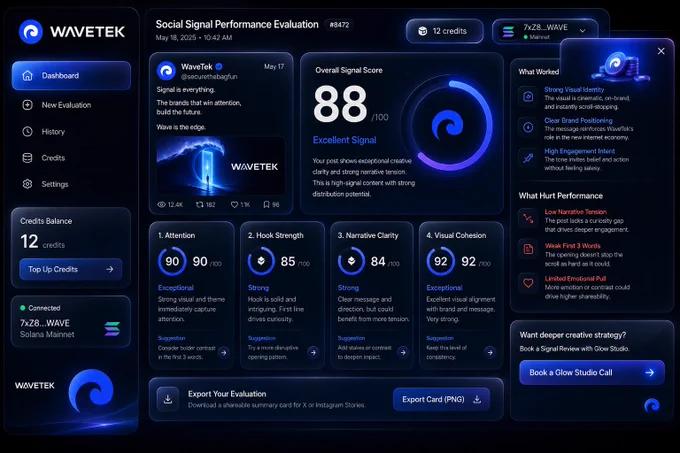Click the 'Clear Brand Positioning' heading
This screenshot has height=453, width=680.
pos(579,120)
